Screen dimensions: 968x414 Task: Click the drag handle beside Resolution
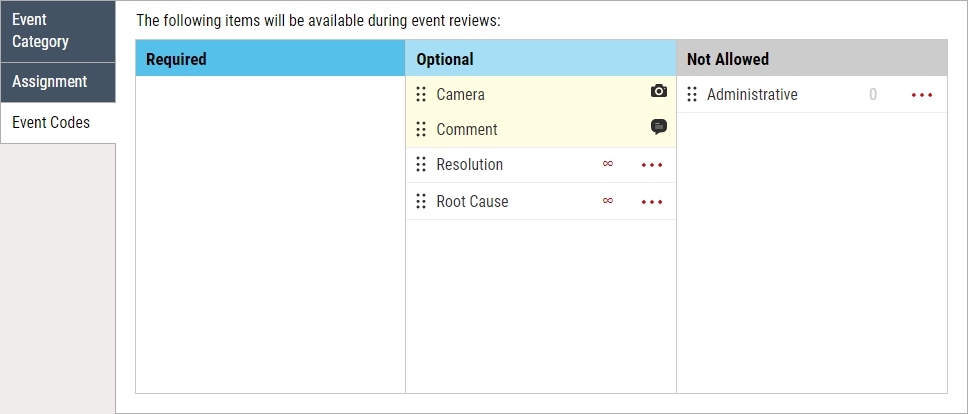coord(421,165)
